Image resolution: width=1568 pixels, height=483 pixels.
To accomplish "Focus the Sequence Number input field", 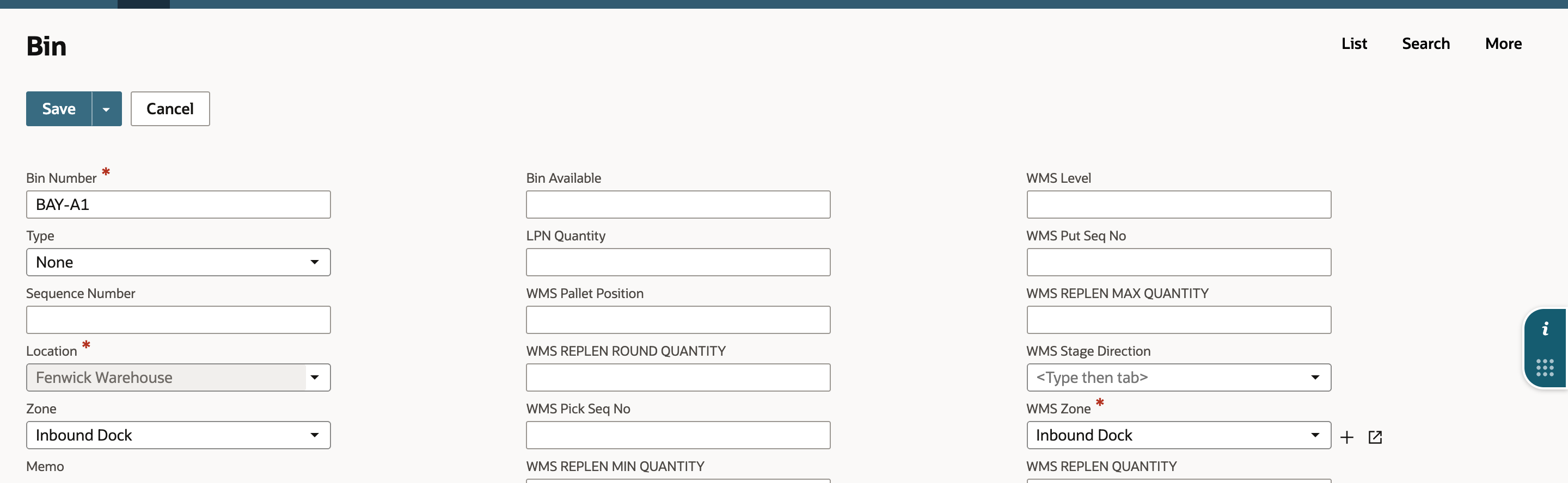I will coord(179,320).
